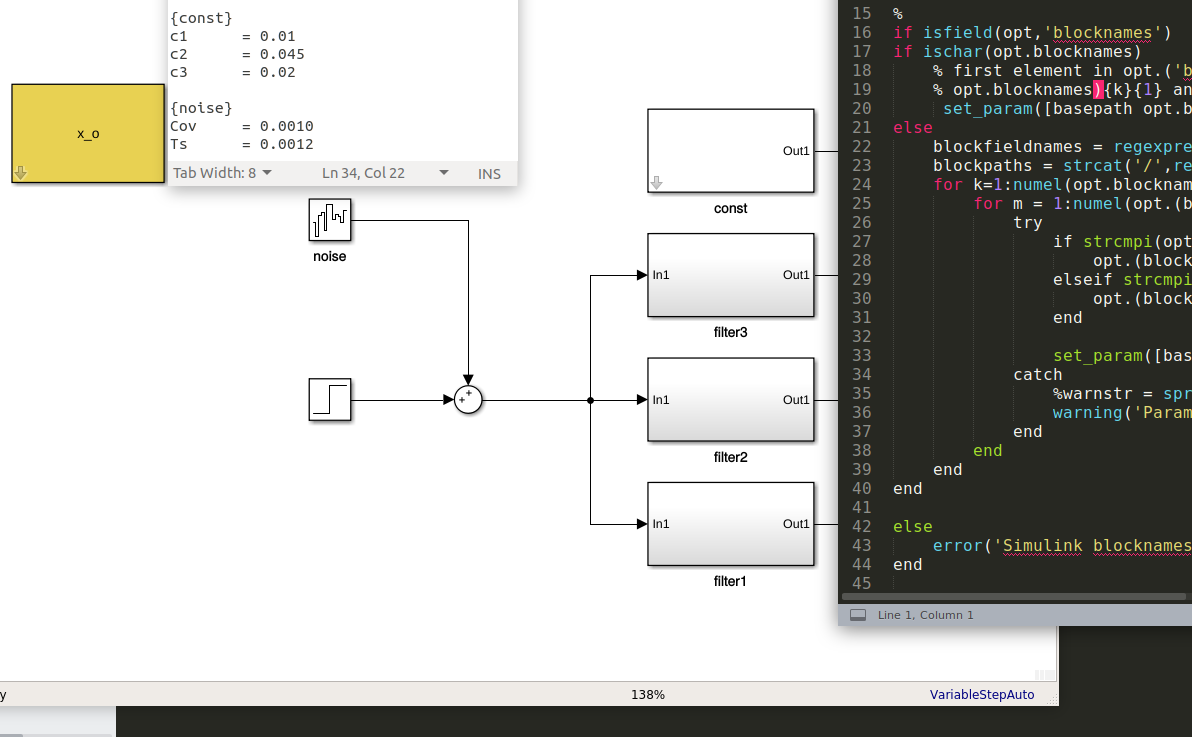The image size is (1192, 737).
Task: Select the filter2 subsystem block
Action: coord(731,399)
